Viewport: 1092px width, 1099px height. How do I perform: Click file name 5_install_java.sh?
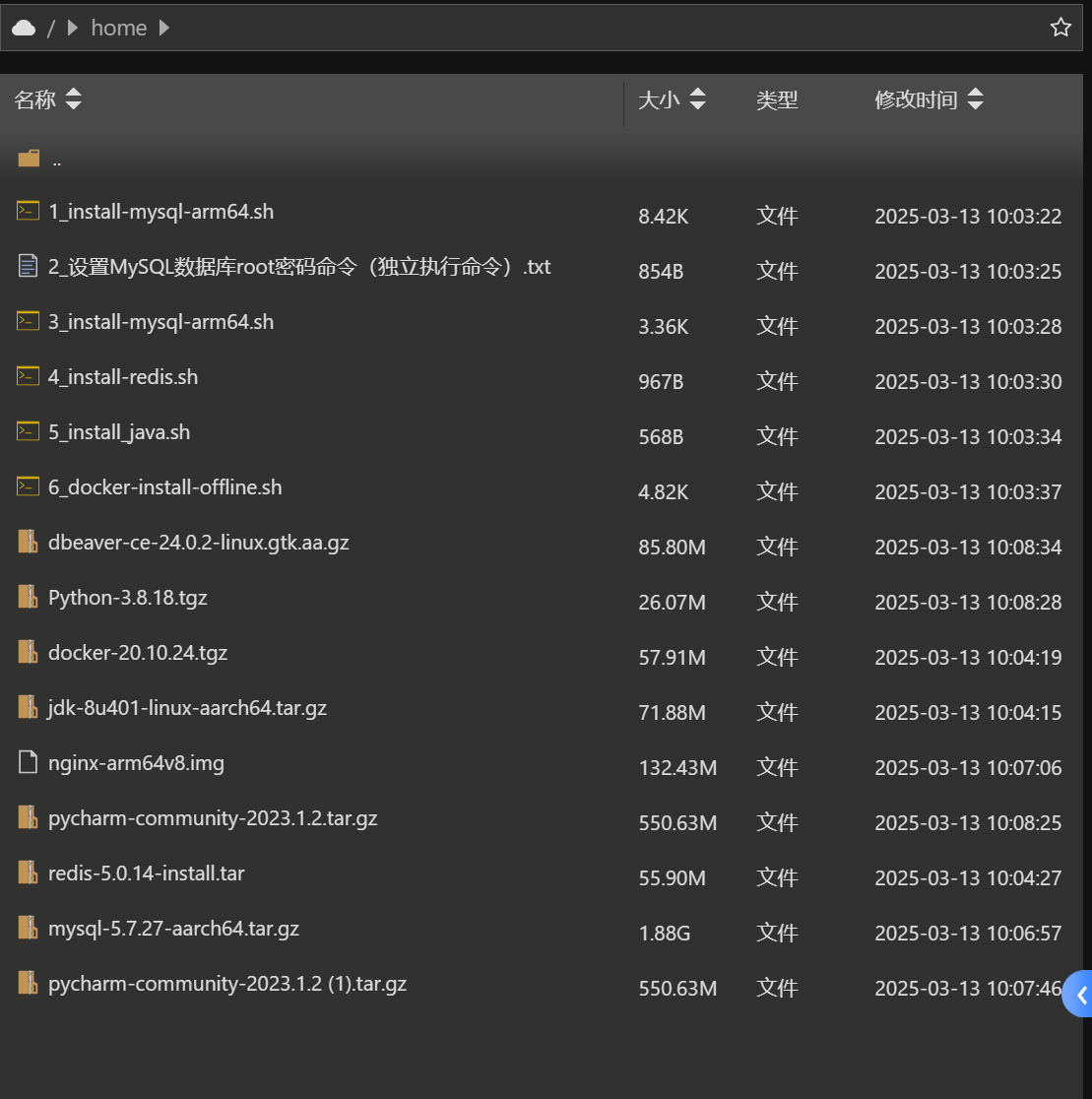[x=119, y=432]
